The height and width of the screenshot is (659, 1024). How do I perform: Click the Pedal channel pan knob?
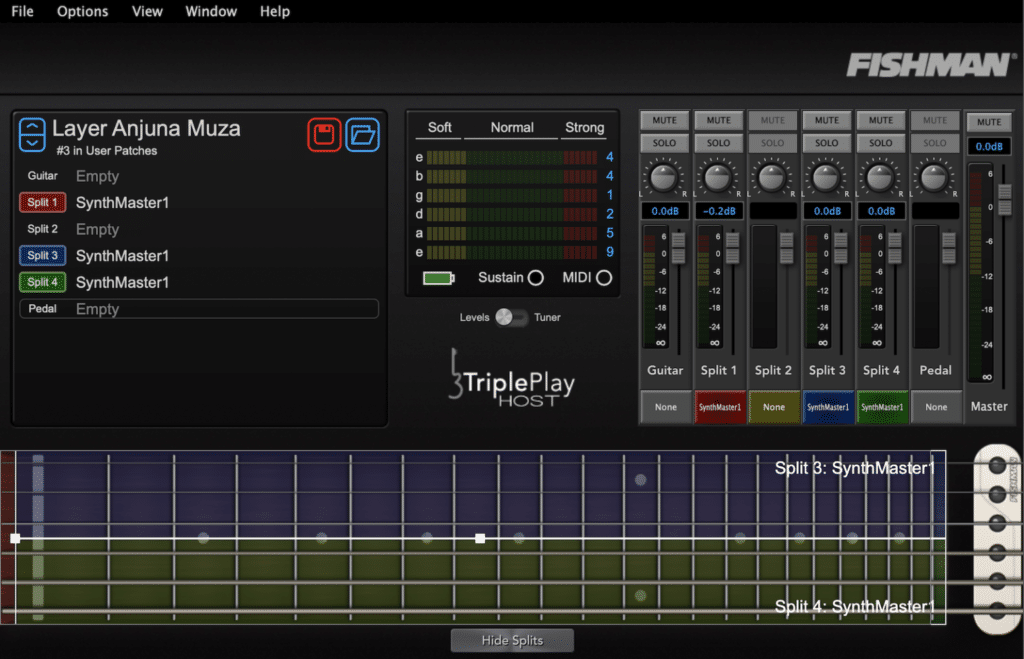935,177
